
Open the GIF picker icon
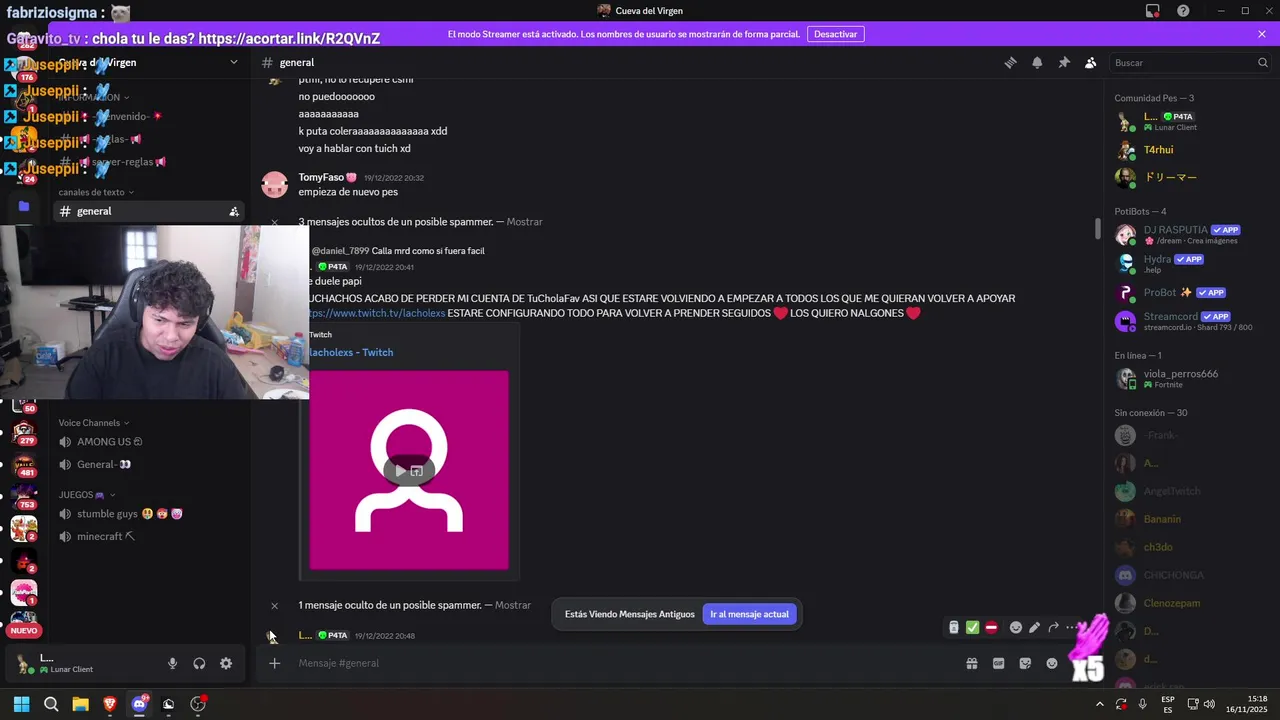click(998, 663)
